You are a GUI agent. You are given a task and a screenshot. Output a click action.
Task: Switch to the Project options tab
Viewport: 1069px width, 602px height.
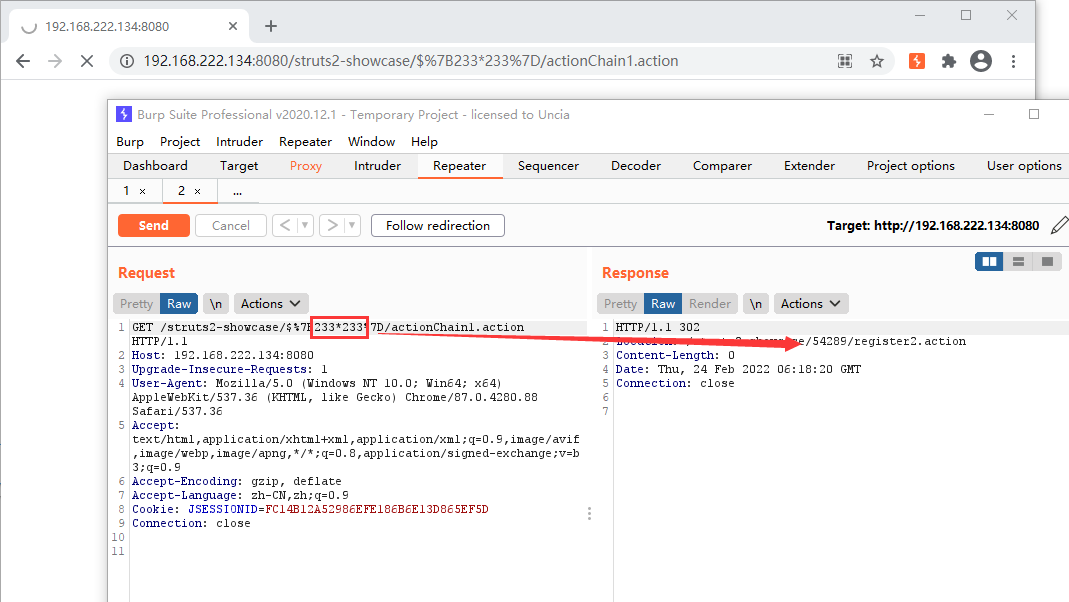pyautogui.click(x=911, y=166)
